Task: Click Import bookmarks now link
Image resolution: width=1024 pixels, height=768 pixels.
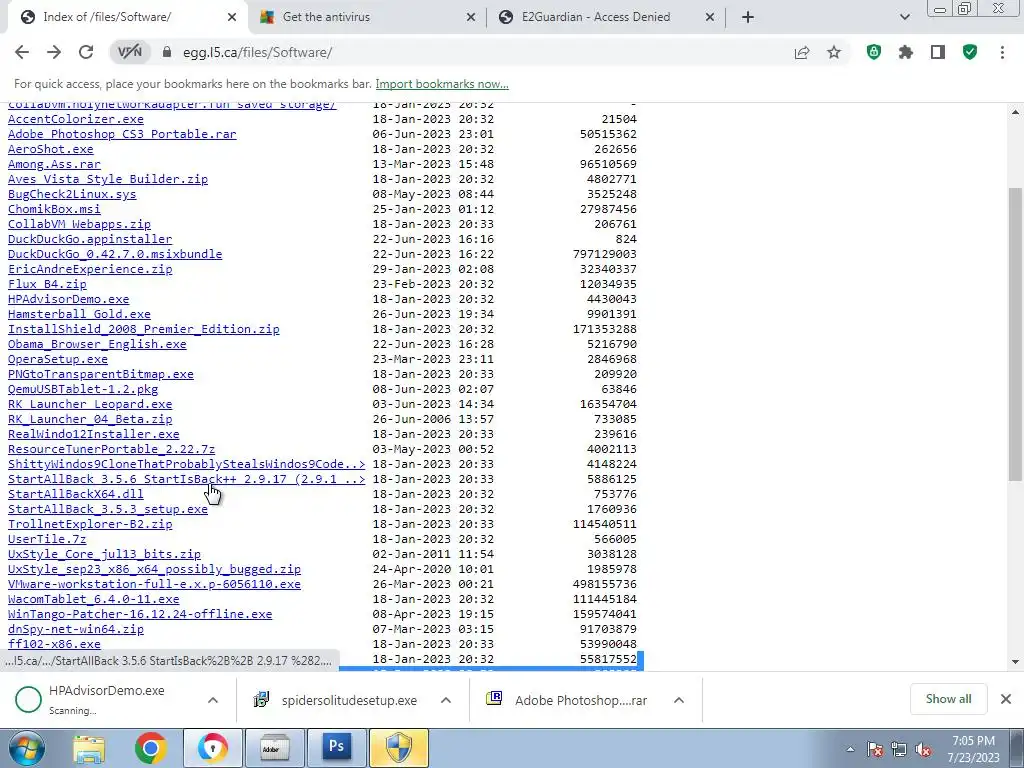Action: [x=442, y=84]
